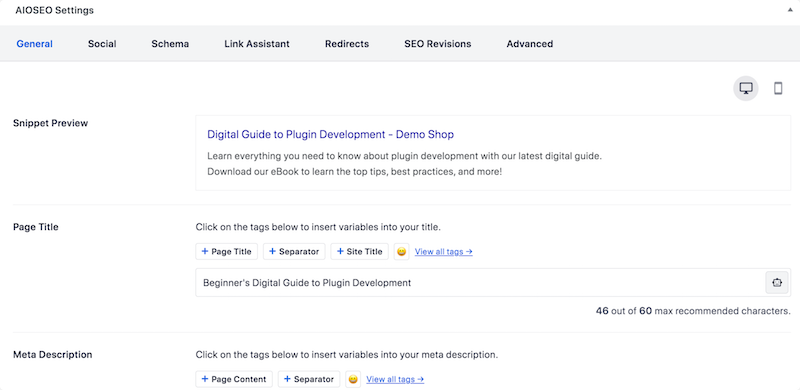Open emoji picker for Page Title

[402, 251]
